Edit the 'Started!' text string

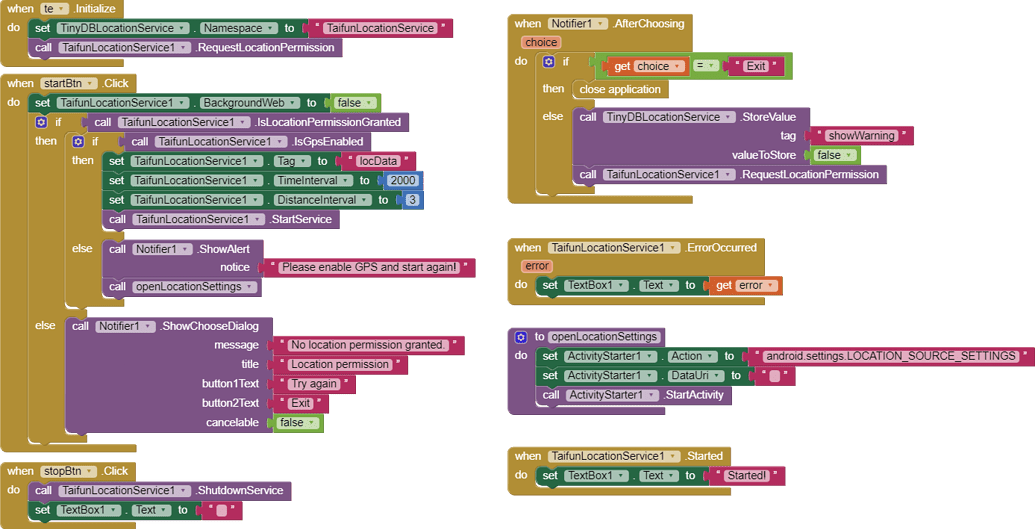click(747, 476)
